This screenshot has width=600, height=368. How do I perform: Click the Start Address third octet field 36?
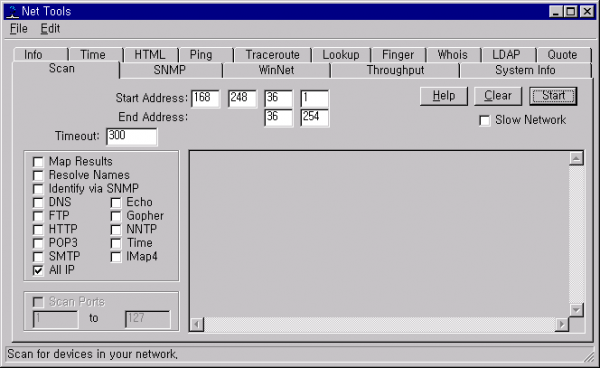(x=279, y=99)
